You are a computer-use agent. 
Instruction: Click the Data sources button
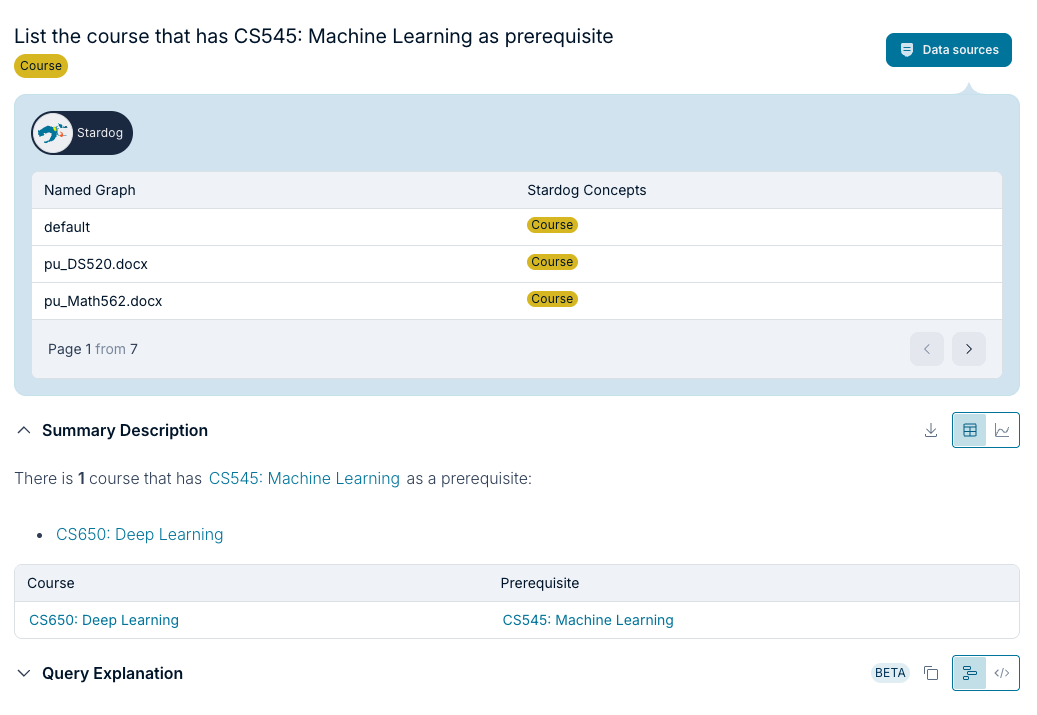click(x=948, y=50)
